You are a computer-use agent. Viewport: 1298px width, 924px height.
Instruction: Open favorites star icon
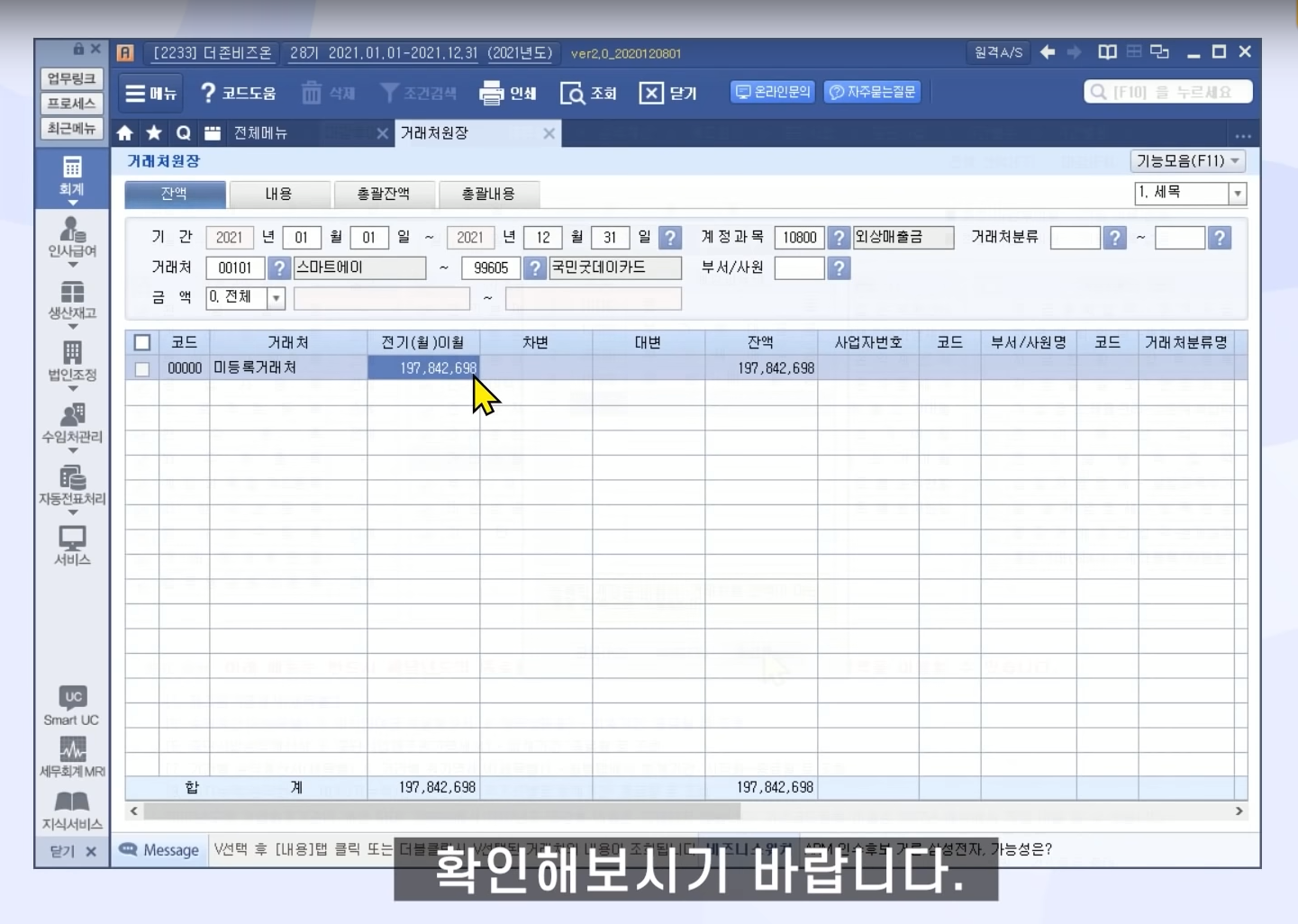point(154,133)
